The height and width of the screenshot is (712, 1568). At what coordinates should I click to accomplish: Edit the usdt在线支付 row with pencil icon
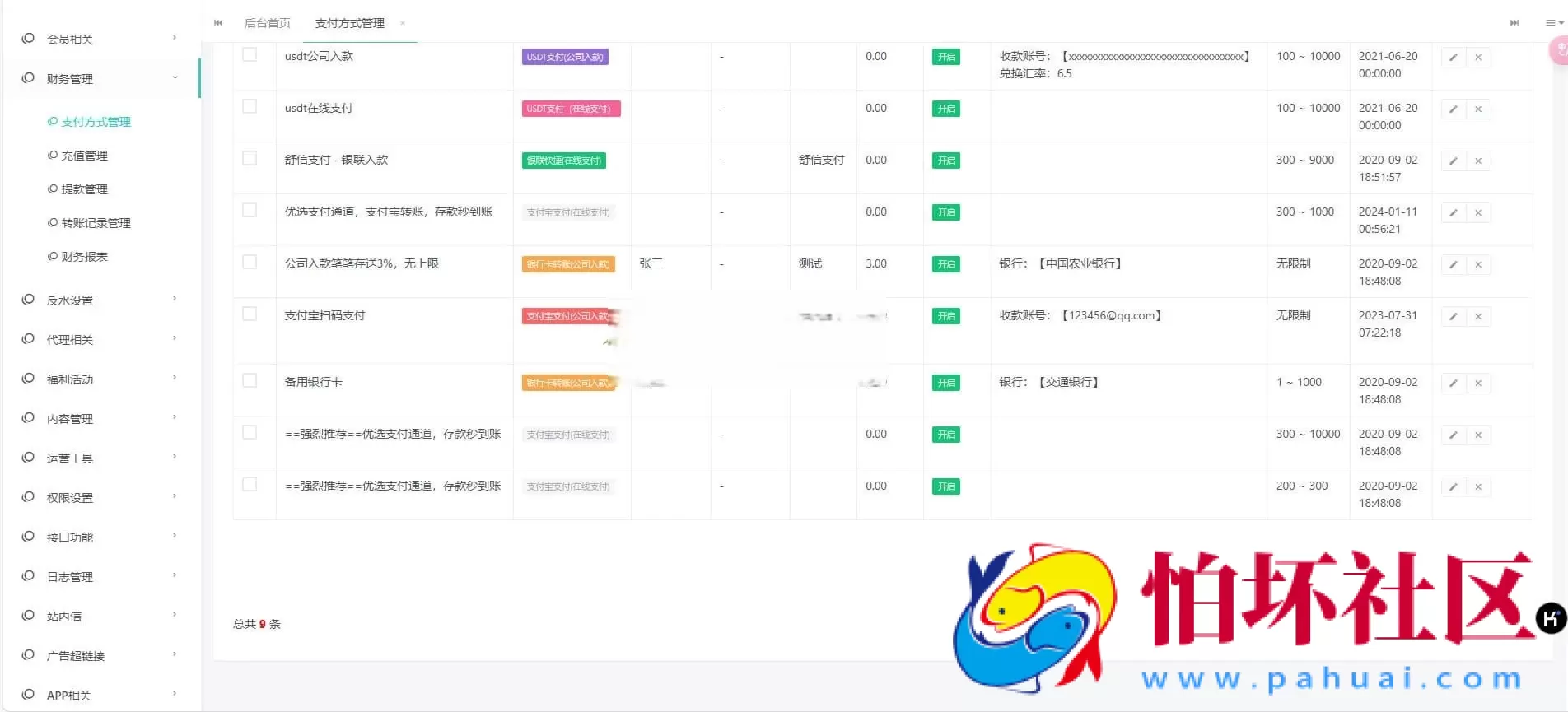pos(1454,109)
